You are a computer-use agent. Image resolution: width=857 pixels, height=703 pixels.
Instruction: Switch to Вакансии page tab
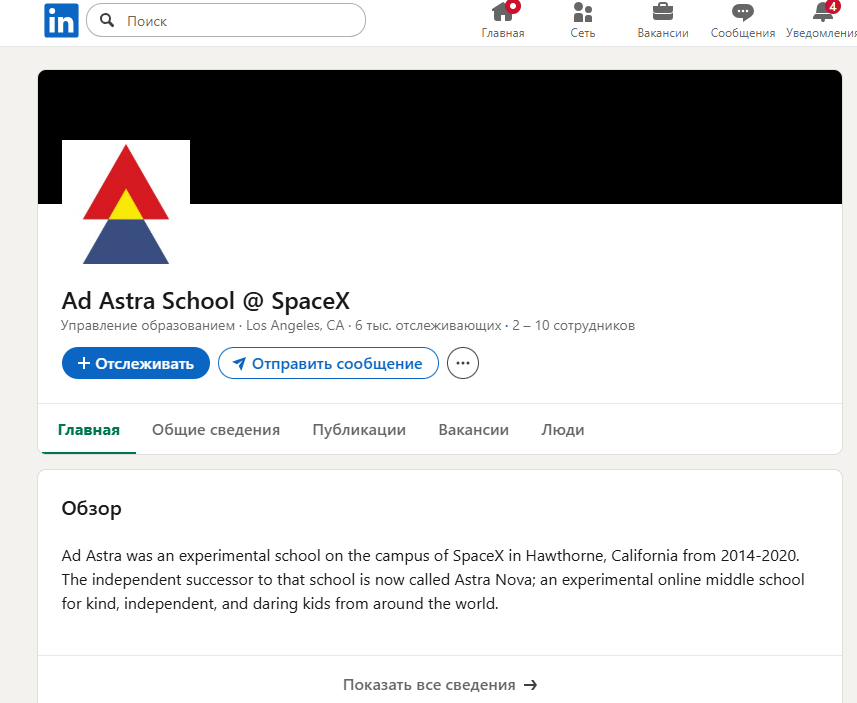pos(473,430)
